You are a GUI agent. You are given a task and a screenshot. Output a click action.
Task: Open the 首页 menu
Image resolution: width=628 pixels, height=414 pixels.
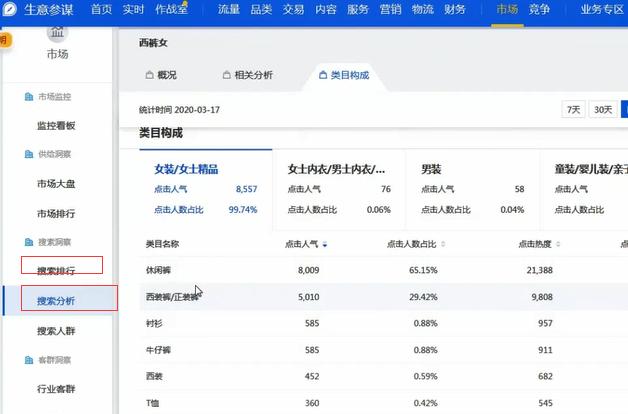[101, 9]
